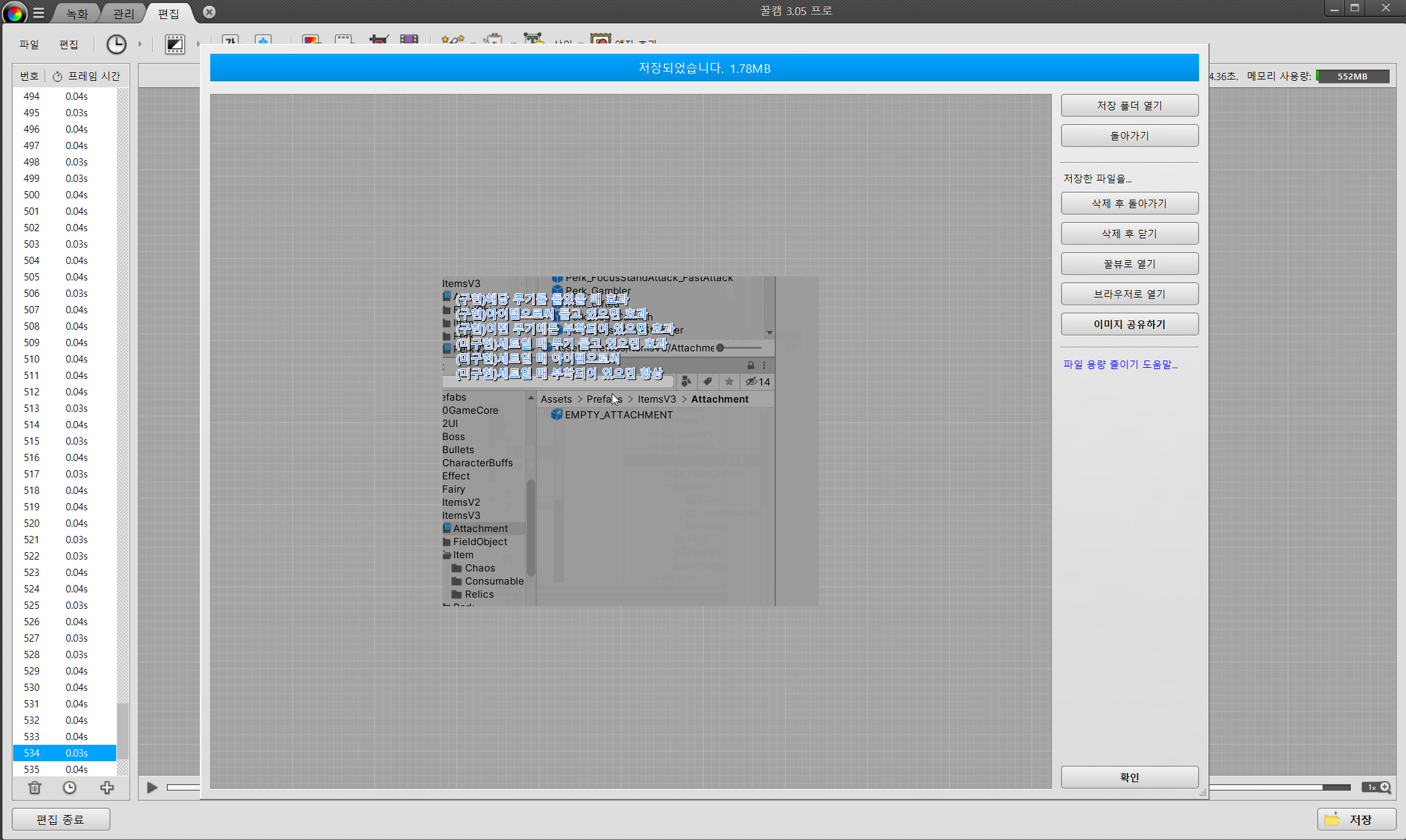
Task: Expand the arrow beside the clock toolbar icon
Action: 140,44
